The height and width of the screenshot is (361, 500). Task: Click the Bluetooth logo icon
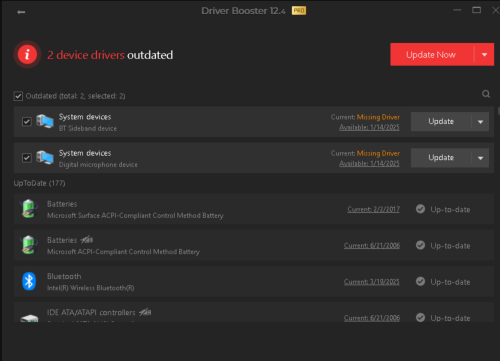coord(29,281)
